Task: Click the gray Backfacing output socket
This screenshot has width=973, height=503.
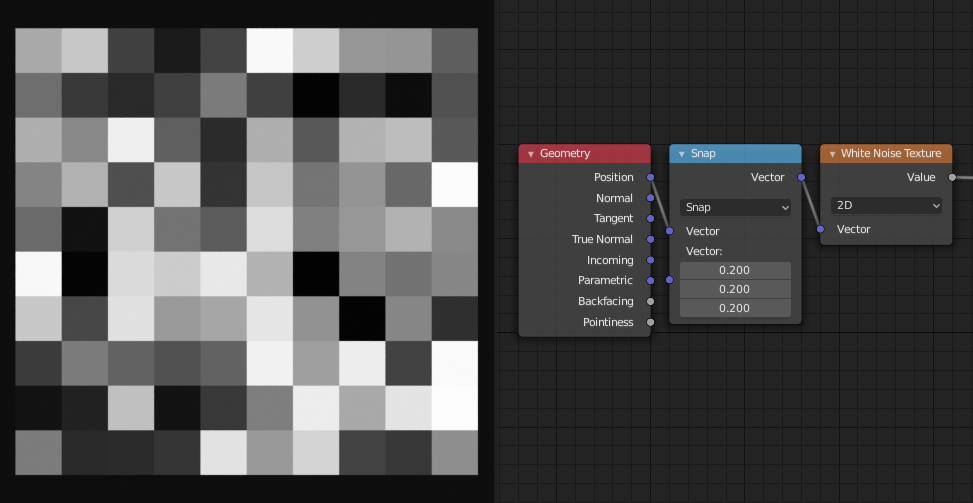Action: tap(651, 301)
